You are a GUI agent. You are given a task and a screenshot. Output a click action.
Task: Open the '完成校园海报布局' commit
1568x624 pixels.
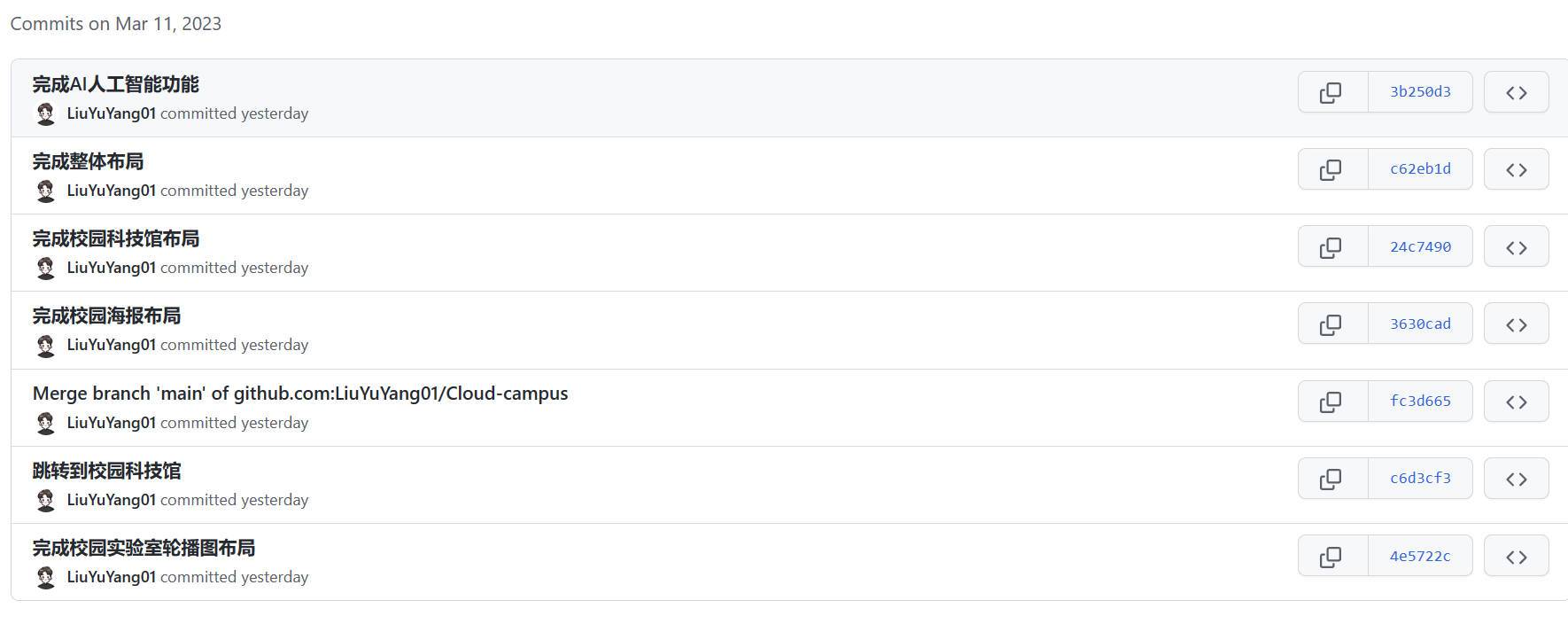coord(106,316)
